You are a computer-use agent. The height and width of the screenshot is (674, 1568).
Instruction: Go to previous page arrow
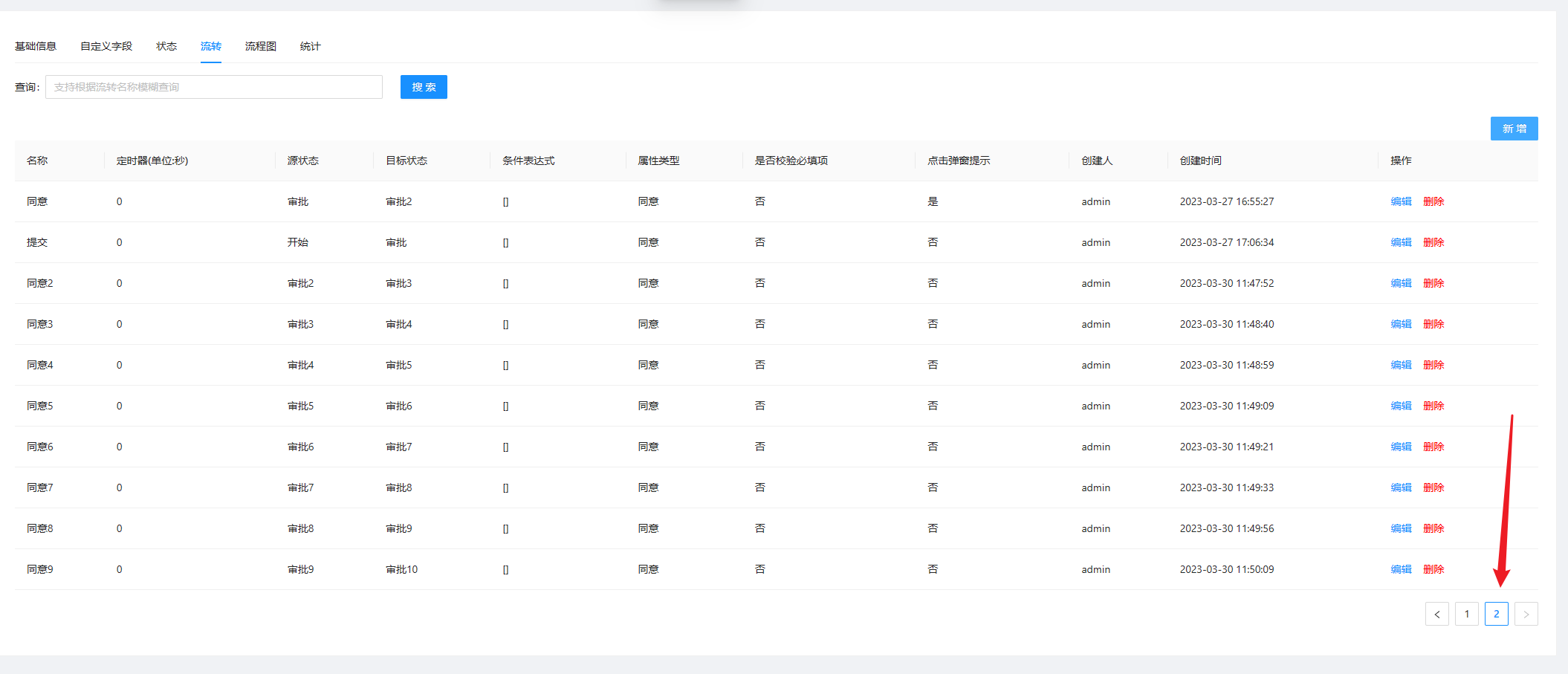(1436, 614)
